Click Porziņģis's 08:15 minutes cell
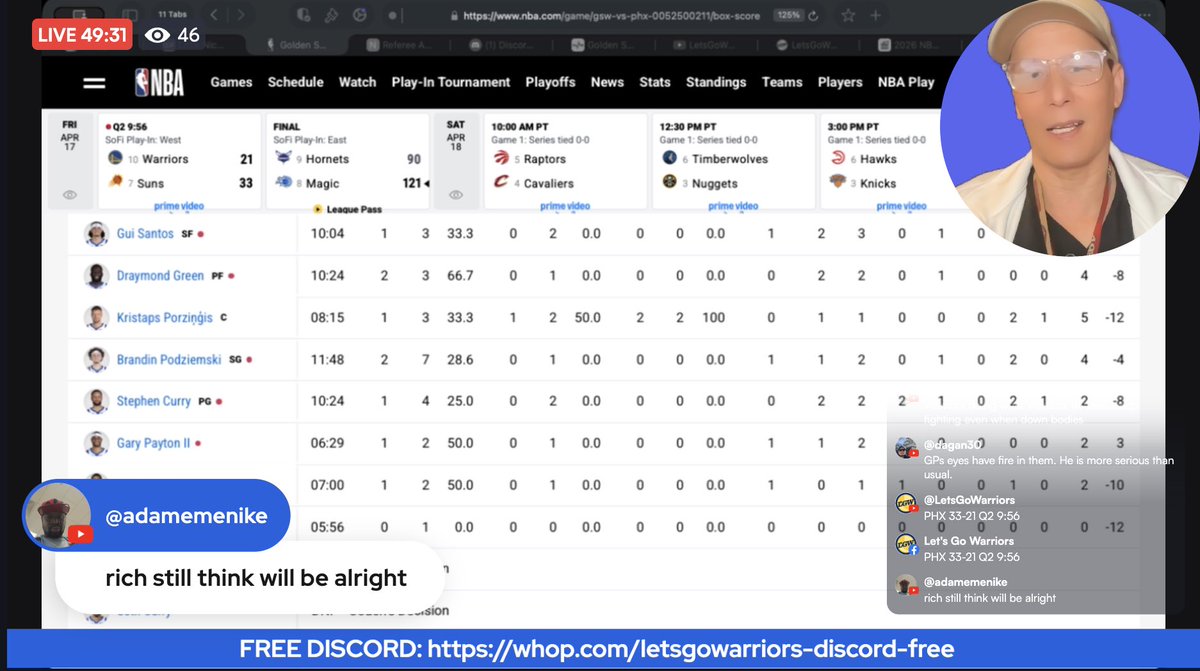The width and height of the screenshot is (1200, 671). pos(327,318)
